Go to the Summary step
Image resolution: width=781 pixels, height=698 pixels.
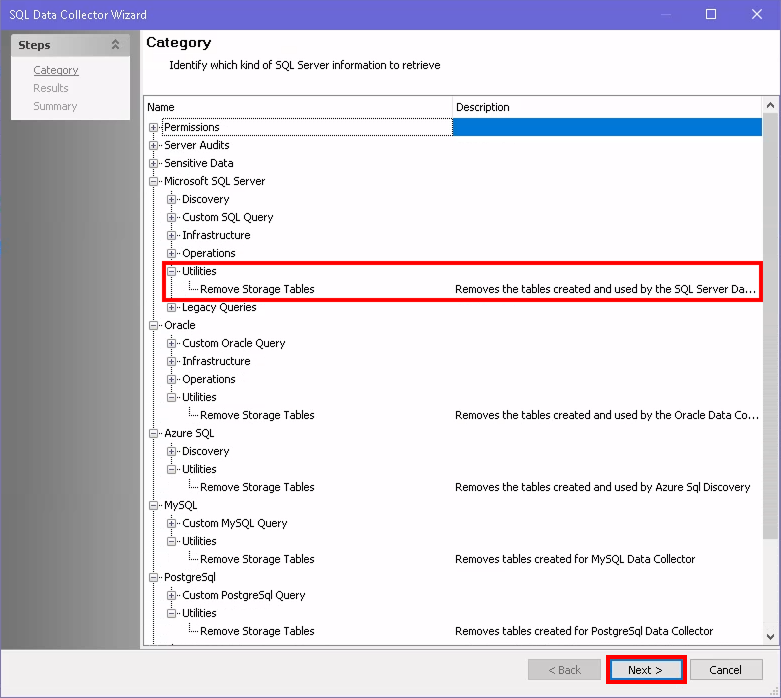click(55, 106)
